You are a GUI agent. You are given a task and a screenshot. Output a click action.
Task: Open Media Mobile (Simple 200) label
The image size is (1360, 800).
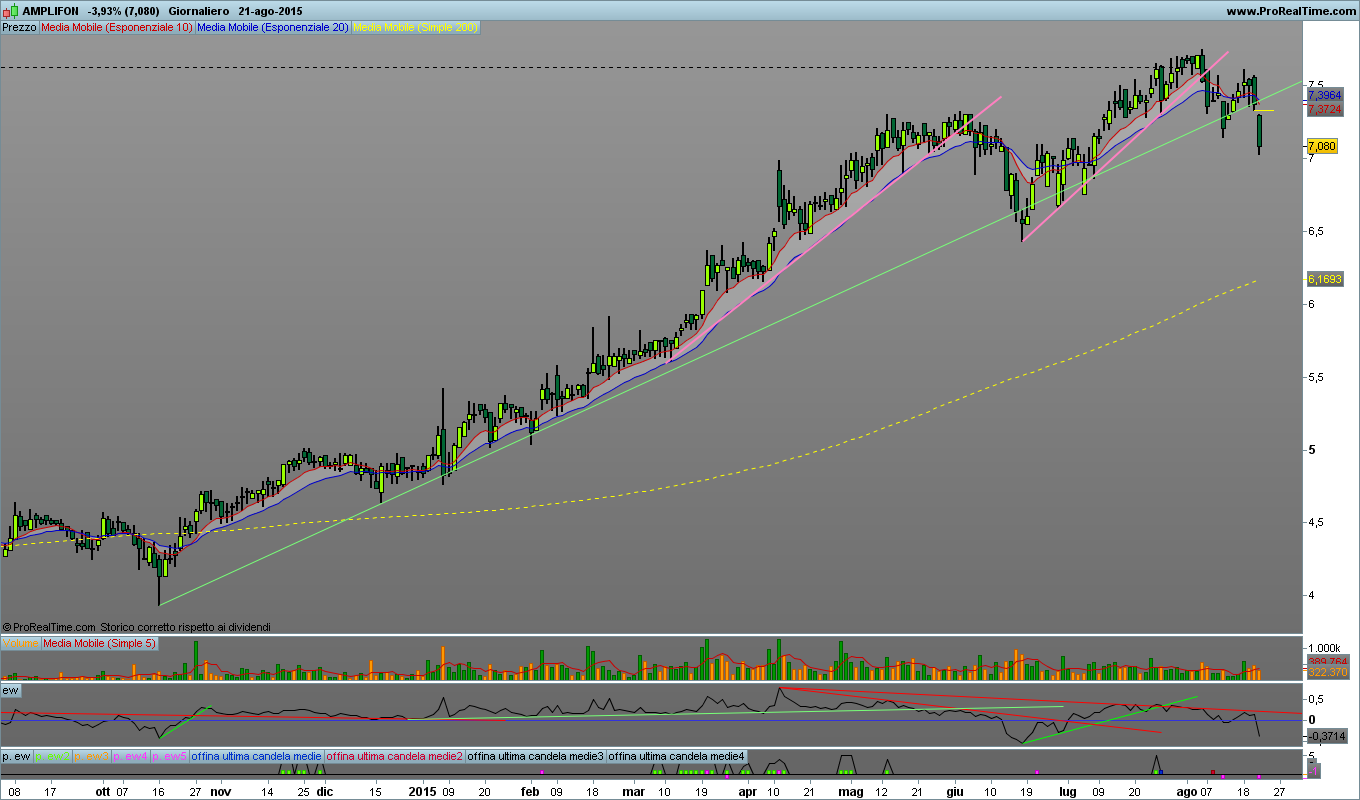(x=415, y=28)
